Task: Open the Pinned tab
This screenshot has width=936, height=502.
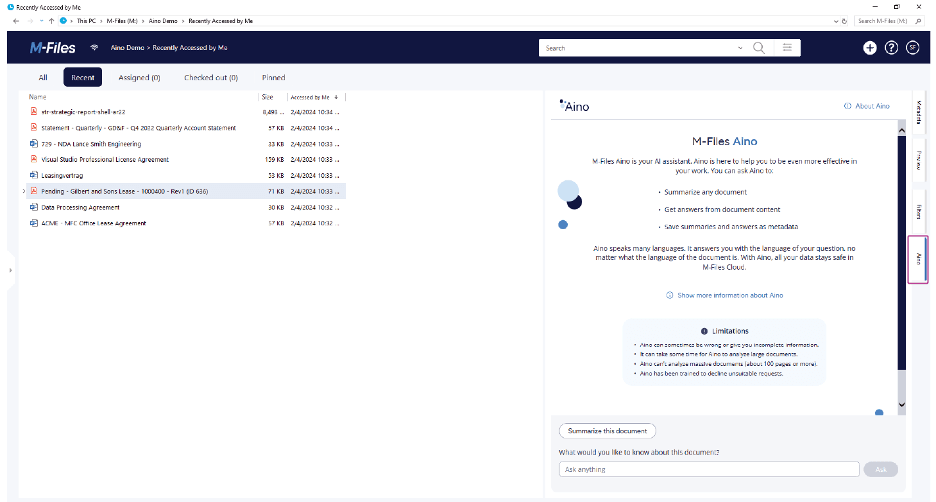Action: click(x=273, y=77)
